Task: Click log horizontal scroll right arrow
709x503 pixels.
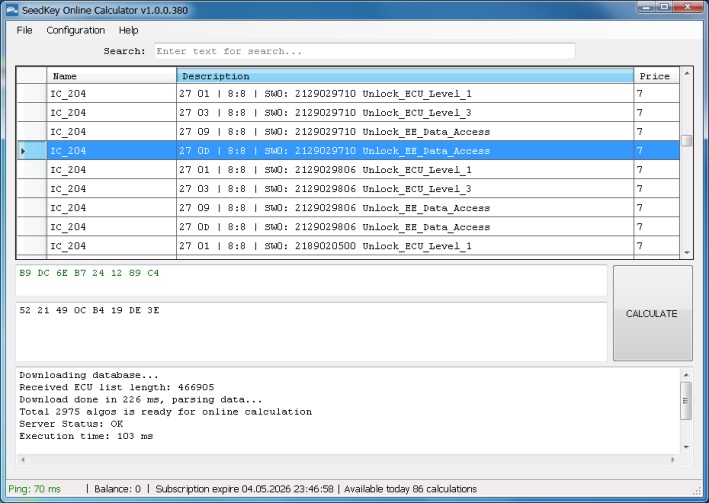Action: (672, 460)
